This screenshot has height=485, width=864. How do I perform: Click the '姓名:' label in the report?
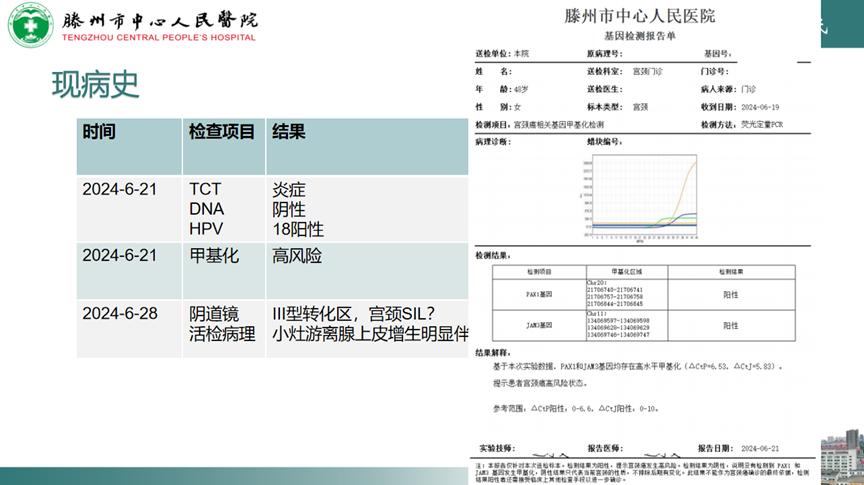494,72
